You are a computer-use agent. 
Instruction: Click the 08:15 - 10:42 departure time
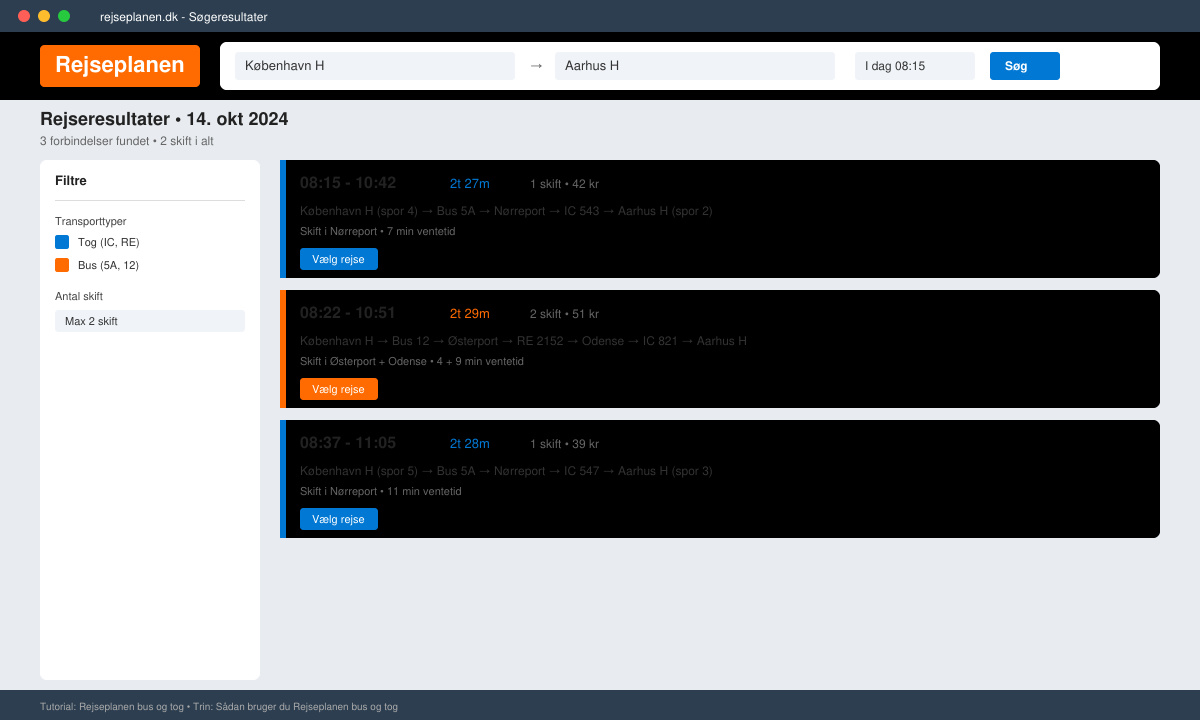click(x=348, y=183)
